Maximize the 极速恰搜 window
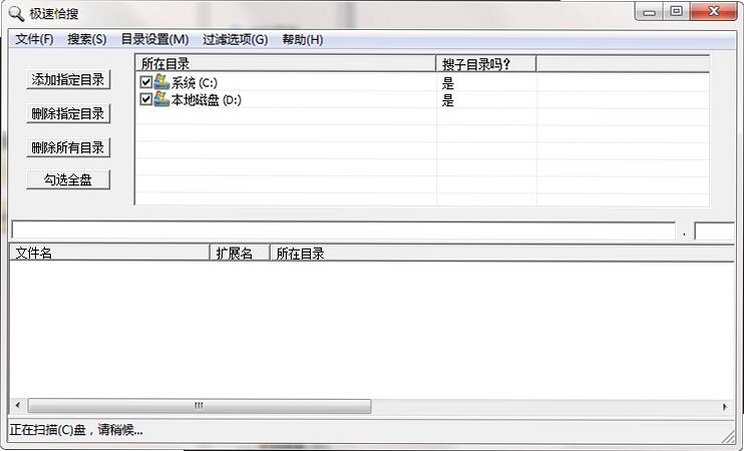The height and width of the screenshot is (451, 744). pos(676,11)
